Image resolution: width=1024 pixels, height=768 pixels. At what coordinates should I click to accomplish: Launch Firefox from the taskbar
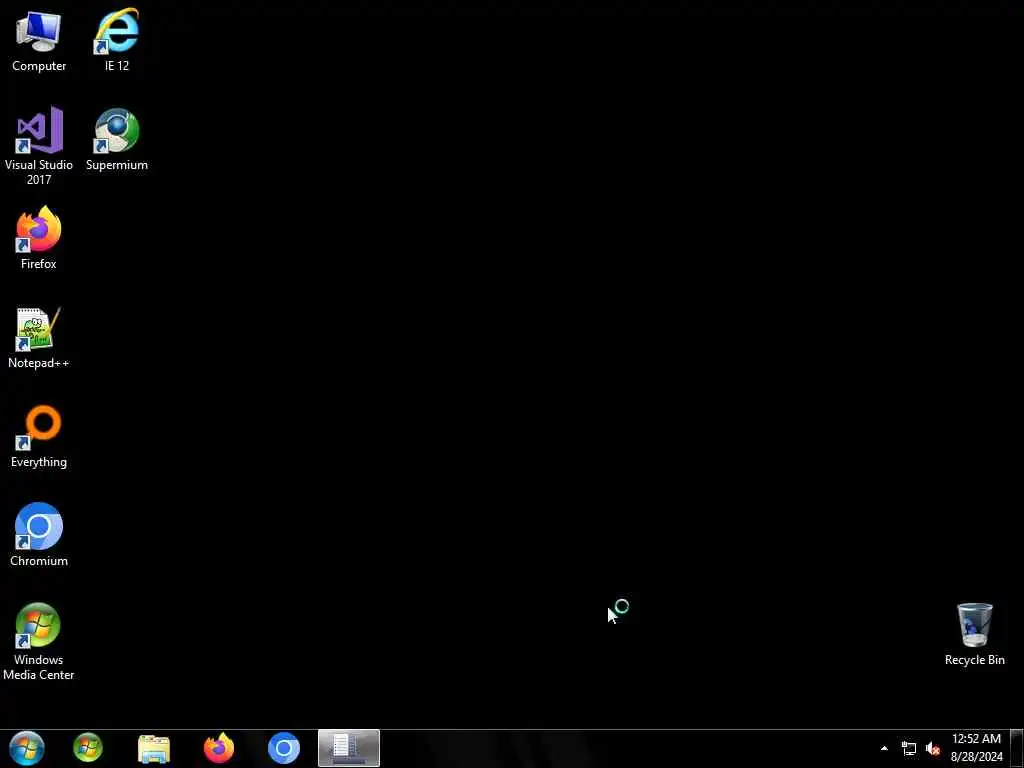219,748
